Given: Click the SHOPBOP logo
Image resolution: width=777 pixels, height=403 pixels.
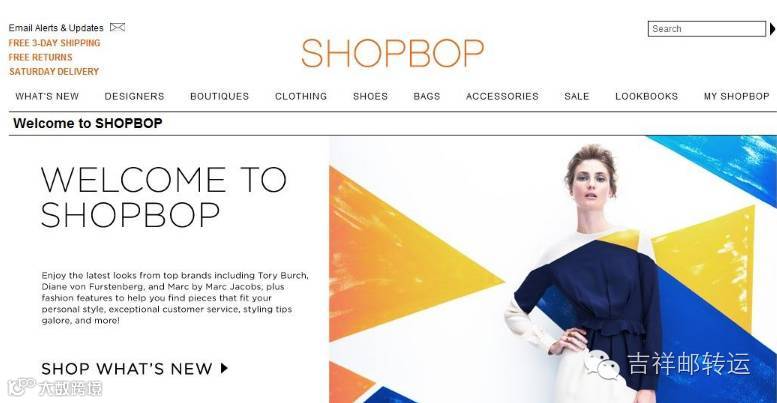Looking at the screenshot, I should click(x=392, y=53).
